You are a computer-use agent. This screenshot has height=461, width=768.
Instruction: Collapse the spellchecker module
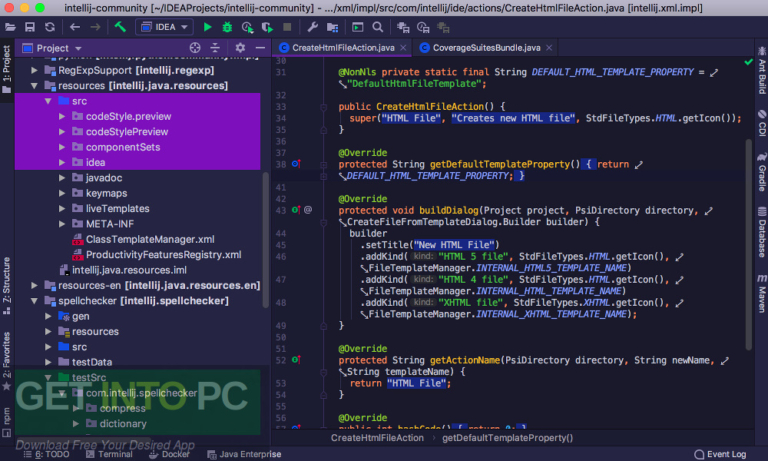coord(34,301)
